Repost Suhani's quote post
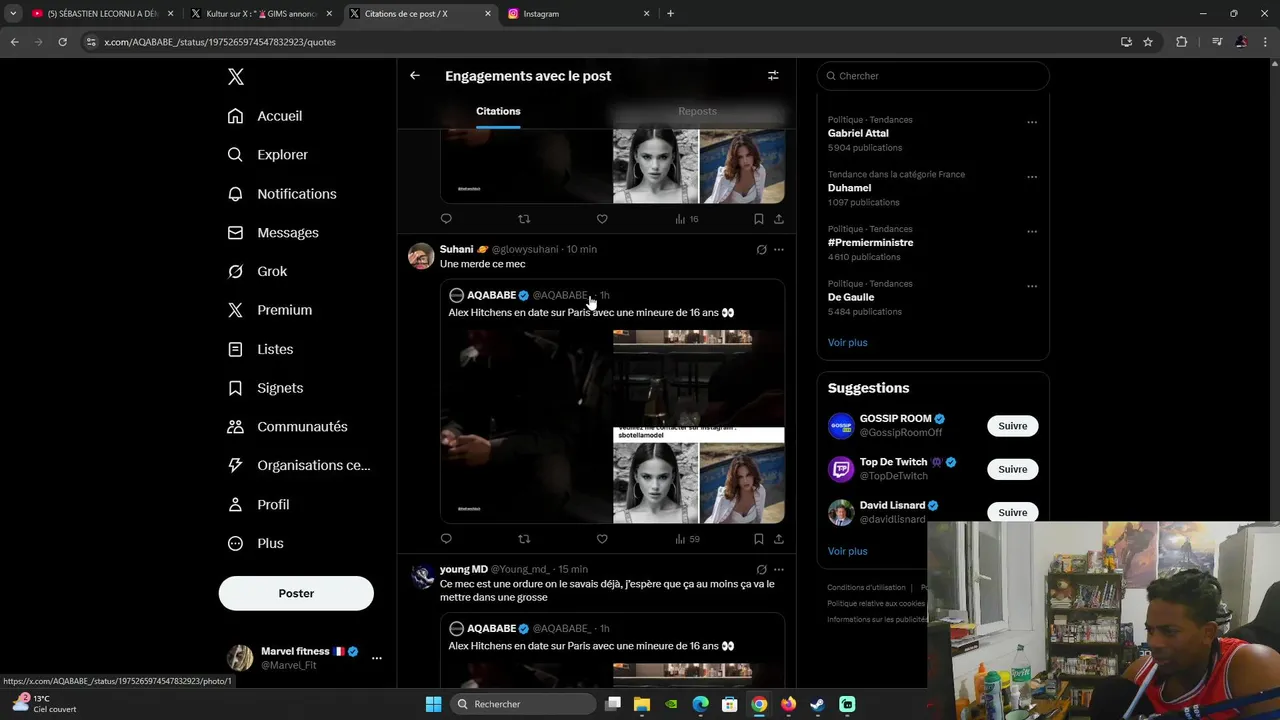Screen dimensions: 1280x720 tap(524, 539)
